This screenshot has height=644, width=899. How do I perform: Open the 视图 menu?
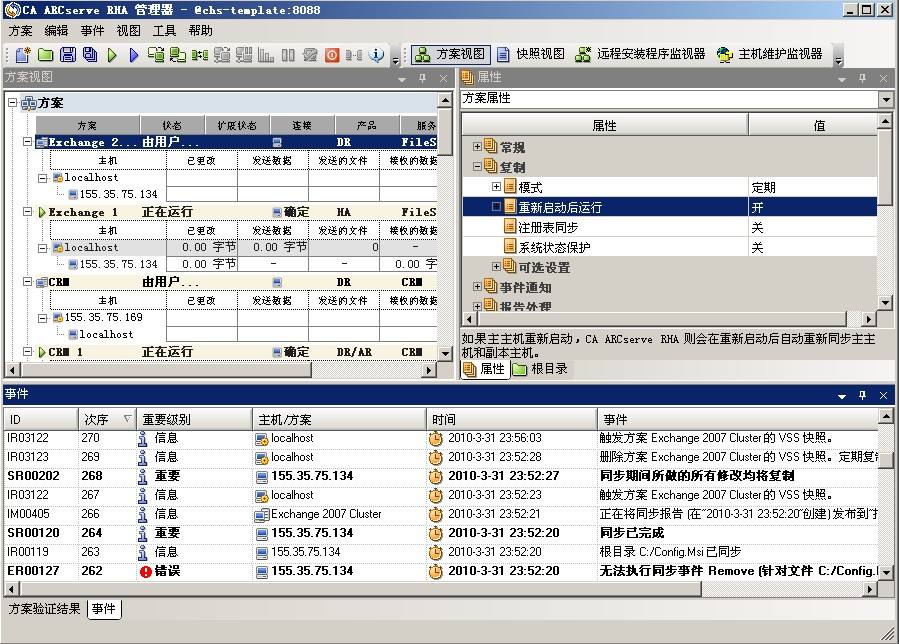coord(128,30)
